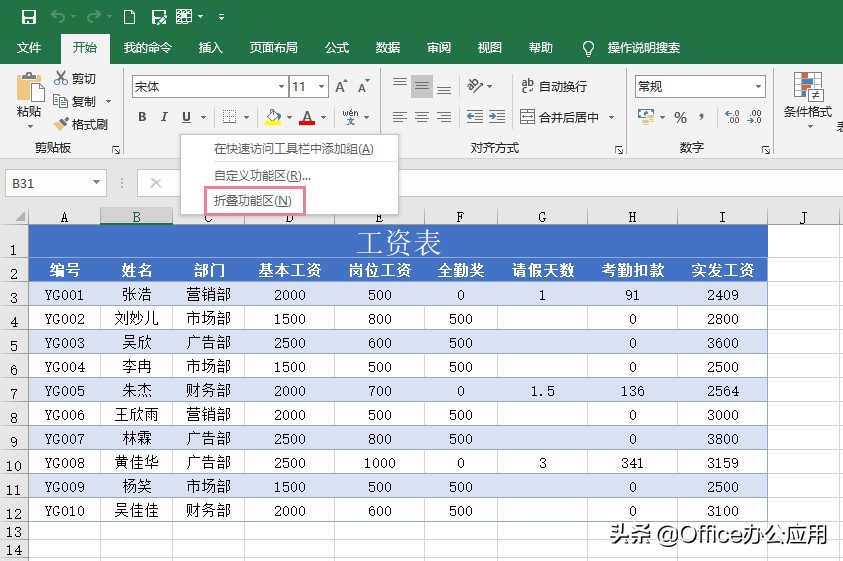Screen dimensions: 843x561
Task: Align text right icon
Action: [x=444, y=117]
